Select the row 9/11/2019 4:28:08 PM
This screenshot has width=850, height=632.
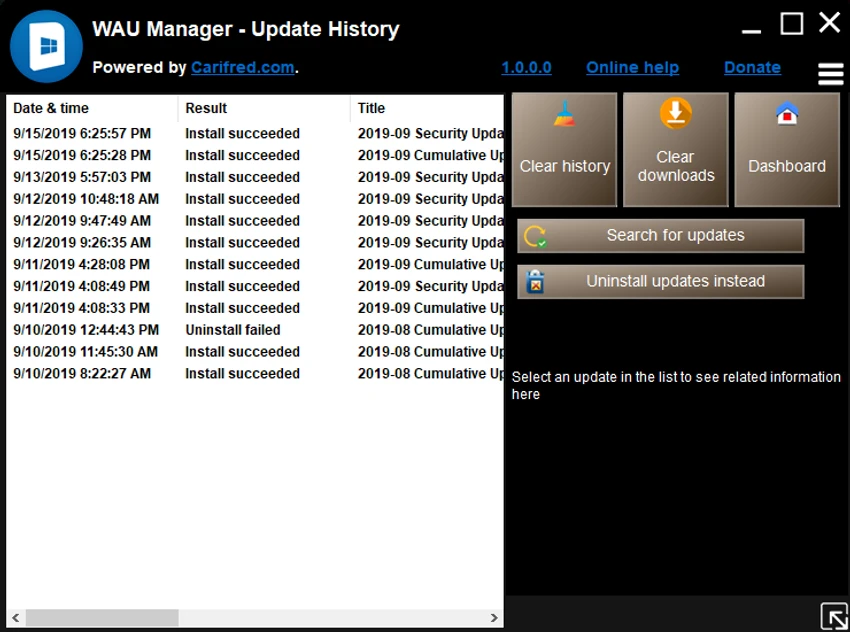coord(255,264)
